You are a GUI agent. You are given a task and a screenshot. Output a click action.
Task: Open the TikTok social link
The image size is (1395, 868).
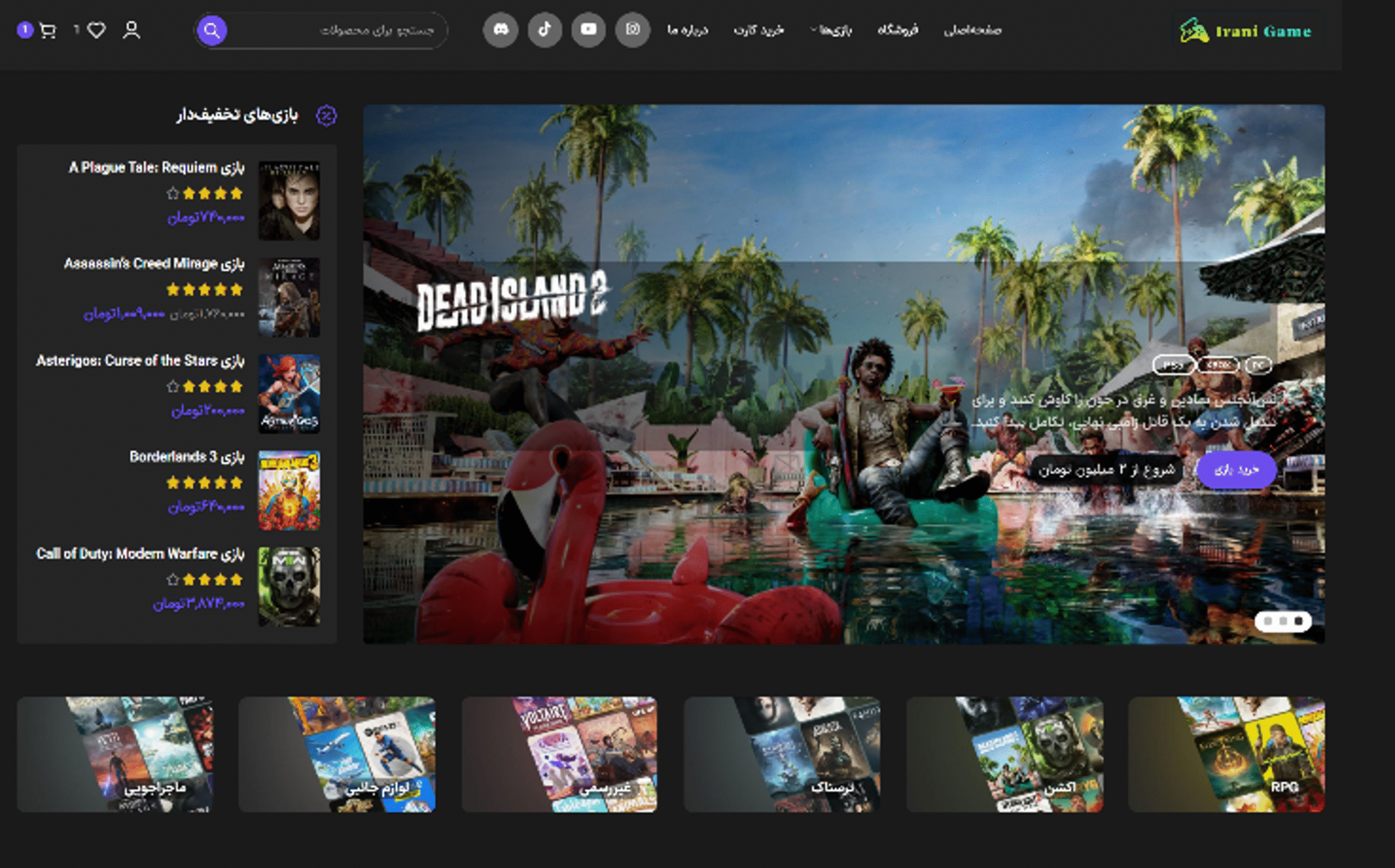(545, 29)
